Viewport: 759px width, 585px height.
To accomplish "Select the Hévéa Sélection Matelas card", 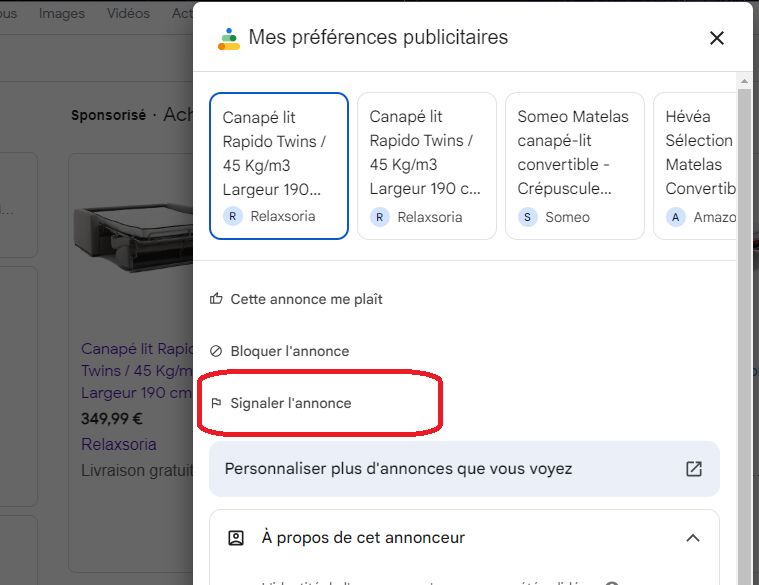I will (695, 166).
